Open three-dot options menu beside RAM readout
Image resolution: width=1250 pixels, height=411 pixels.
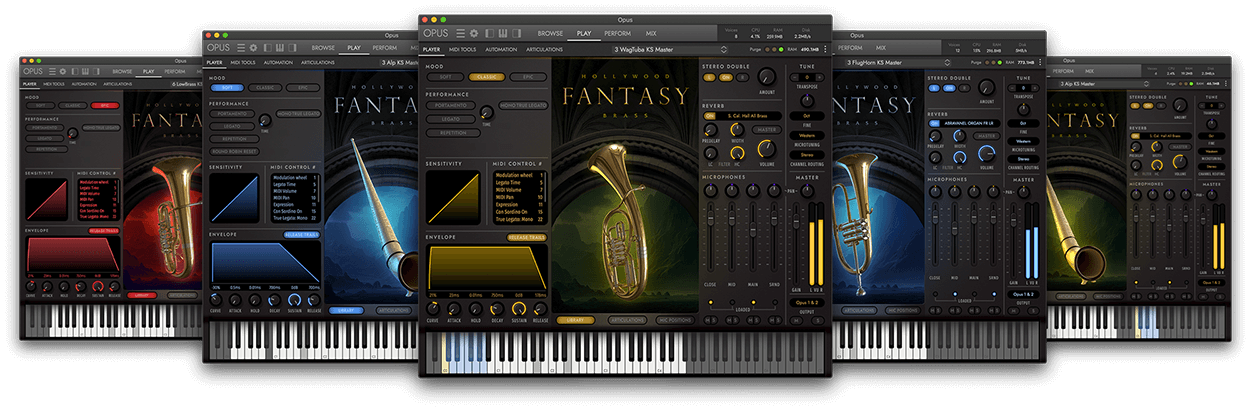825,49
